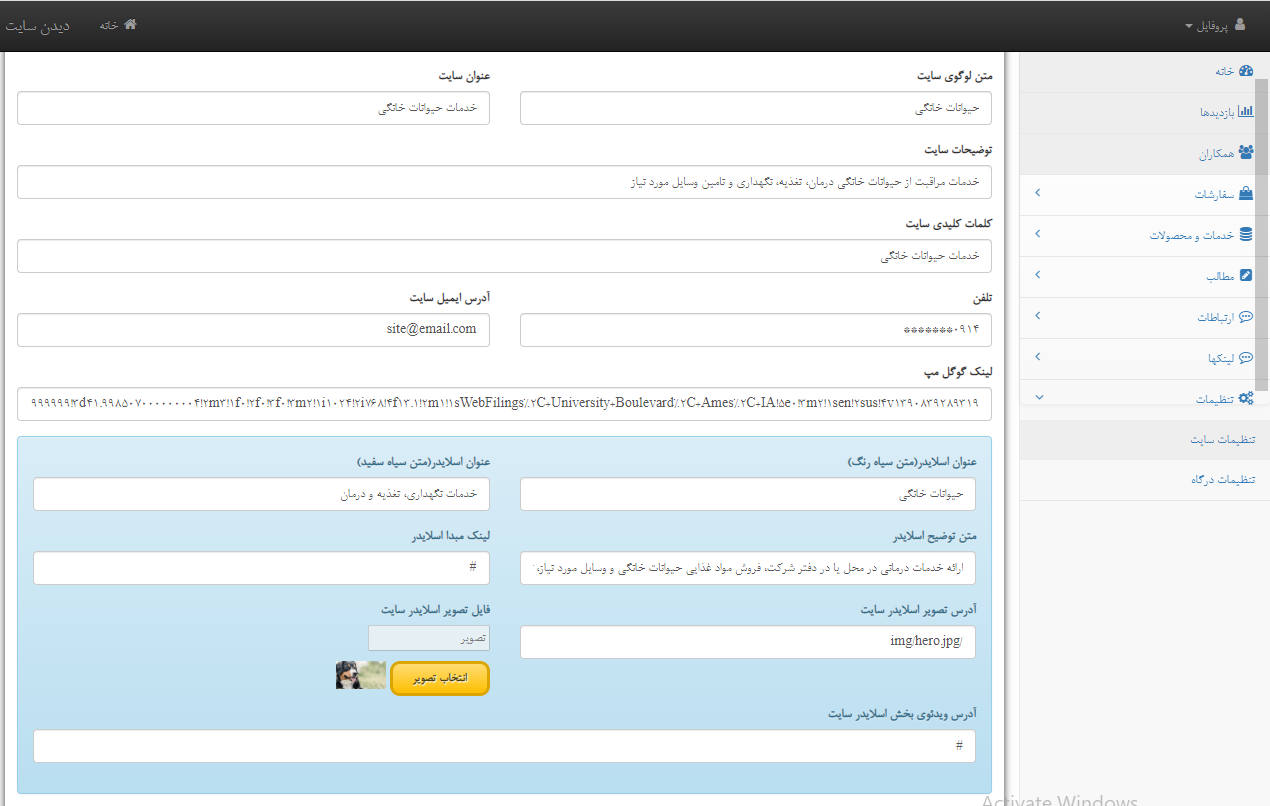Follow the دیدن سایت link in navbar
This screenshot has height=806, width=1270.
(37, 26)
